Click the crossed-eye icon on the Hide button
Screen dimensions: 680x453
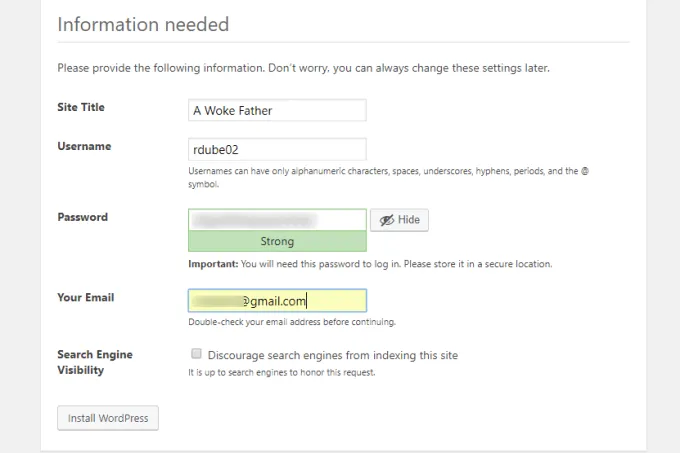coord(387,220)
